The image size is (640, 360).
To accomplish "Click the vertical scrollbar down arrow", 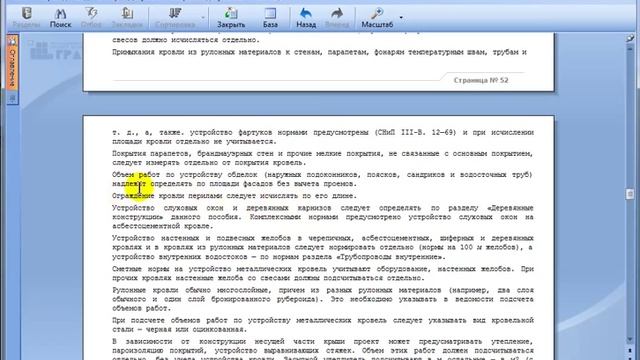I will point(630,340).
